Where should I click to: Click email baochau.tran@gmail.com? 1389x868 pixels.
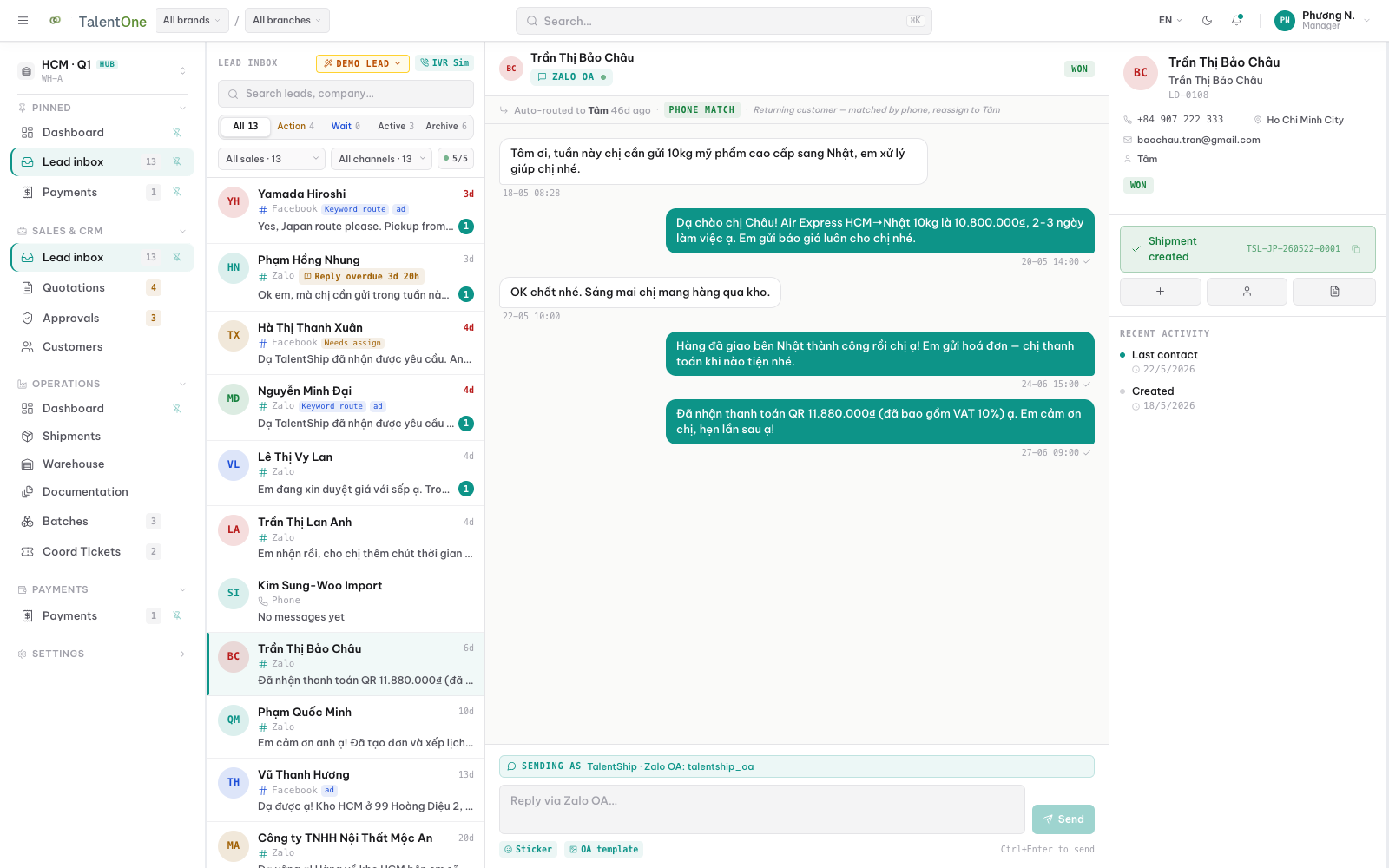(x=1198, y=140)
